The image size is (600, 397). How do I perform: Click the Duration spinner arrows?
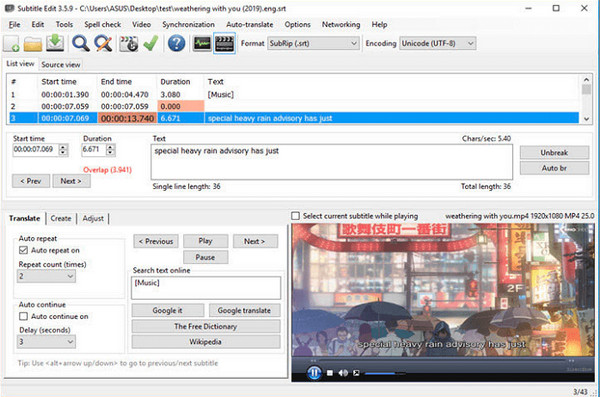(110, 150)
